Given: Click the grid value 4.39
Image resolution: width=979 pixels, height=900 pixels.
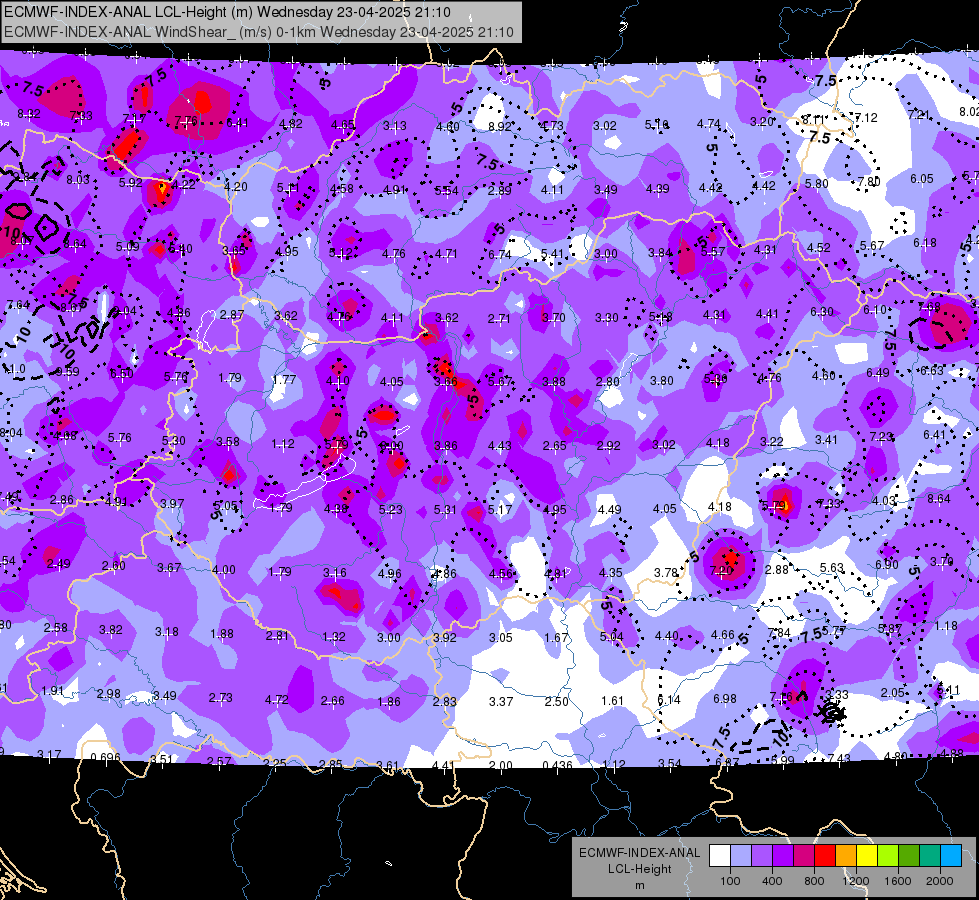Looking at the screenshot, I should click(x=657, y=189).
